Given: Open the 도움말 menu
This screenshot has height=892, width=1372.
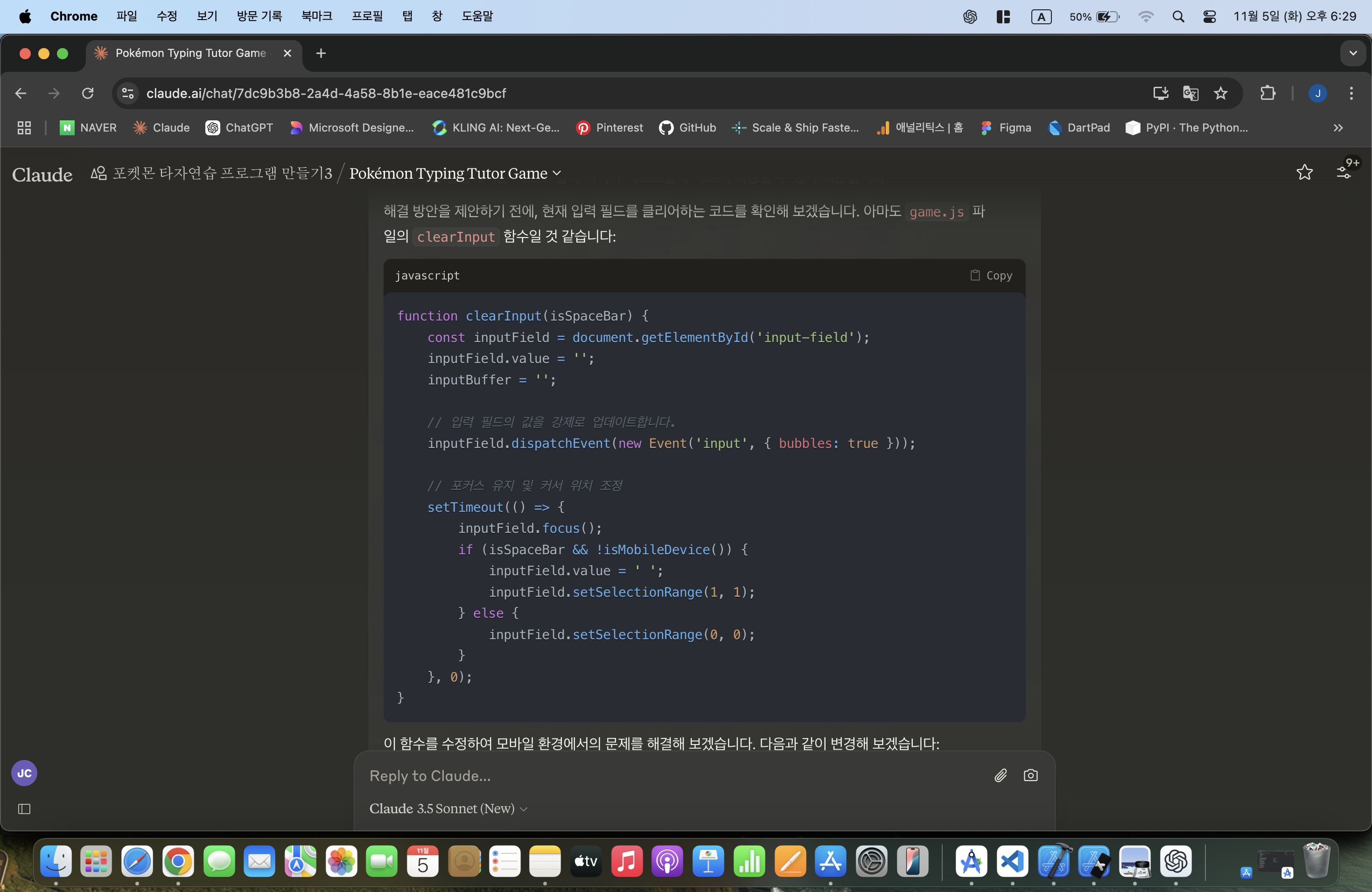Looking at the screenshot, I should click(x=477, y=16).
